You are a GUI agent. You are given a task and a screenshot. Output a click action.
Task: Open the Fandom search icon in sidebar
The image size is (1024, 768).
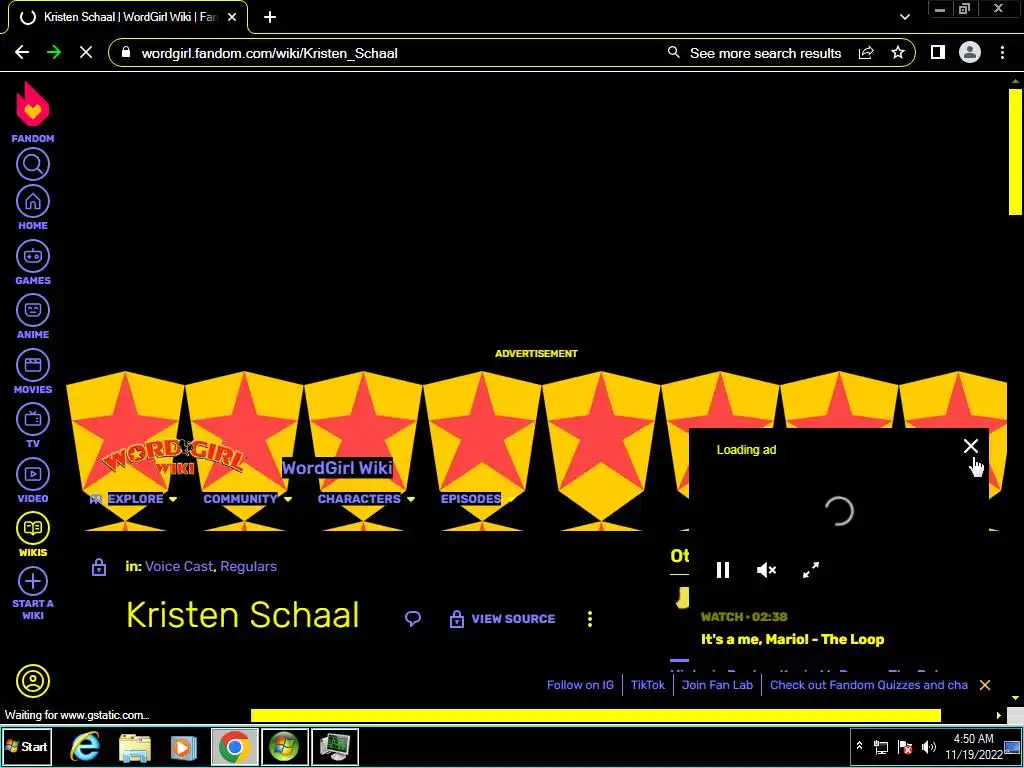pyautogui.click(x=33, y=164)
